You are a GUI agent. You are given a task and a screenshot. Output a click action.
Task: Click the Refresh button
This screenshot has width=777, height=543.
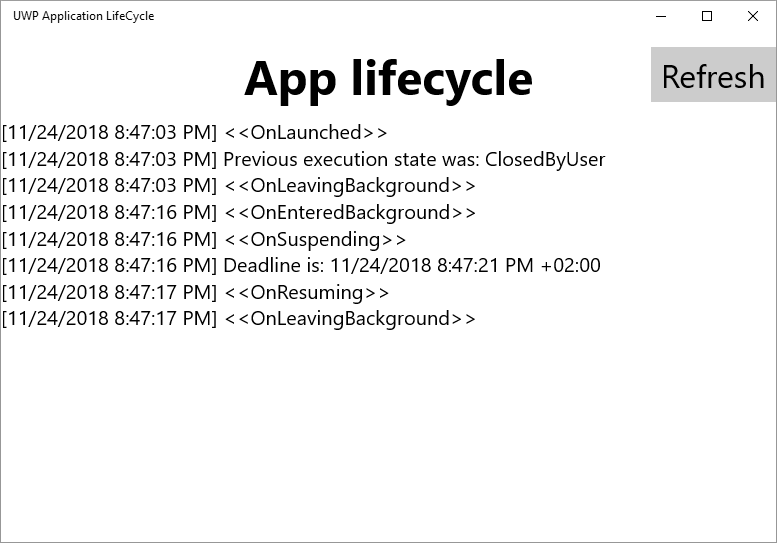point(713,75)
